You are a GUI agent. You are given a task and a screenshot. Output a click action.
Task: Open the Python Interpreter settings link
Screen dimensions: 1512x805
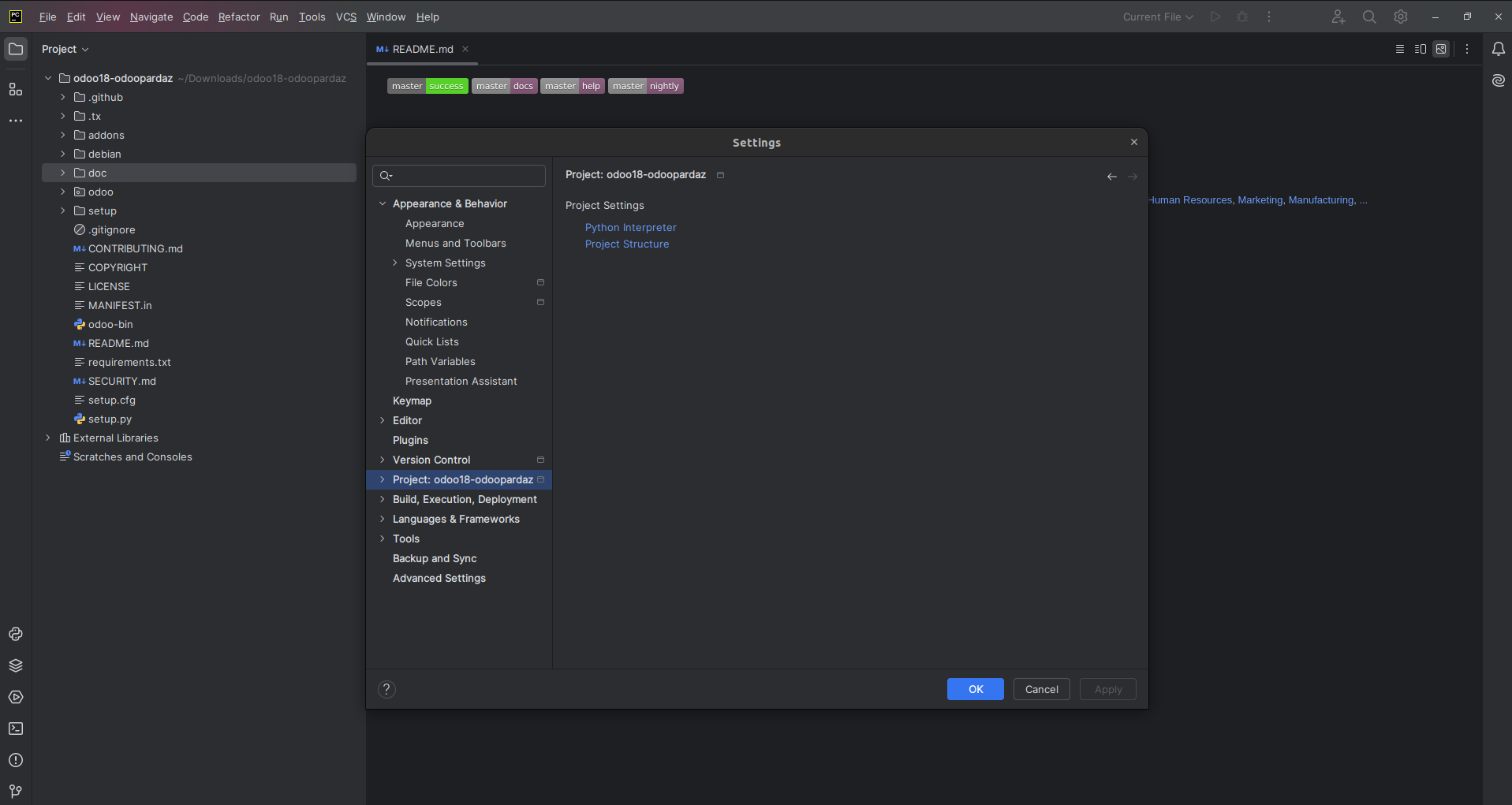[x=630, y=227]
